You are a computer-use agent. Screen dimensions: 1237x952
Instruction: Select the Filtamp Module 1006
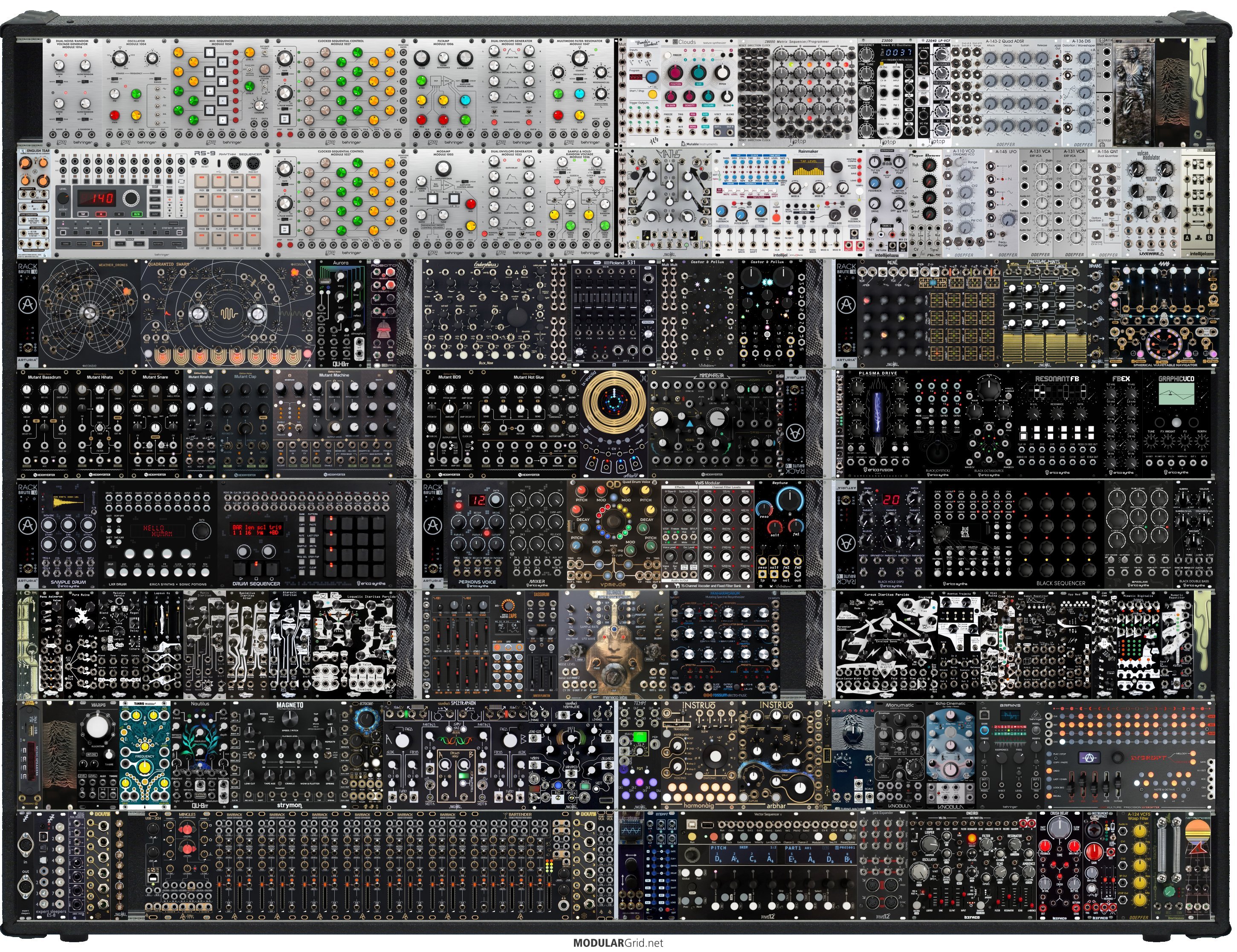(x=444, y=93)
